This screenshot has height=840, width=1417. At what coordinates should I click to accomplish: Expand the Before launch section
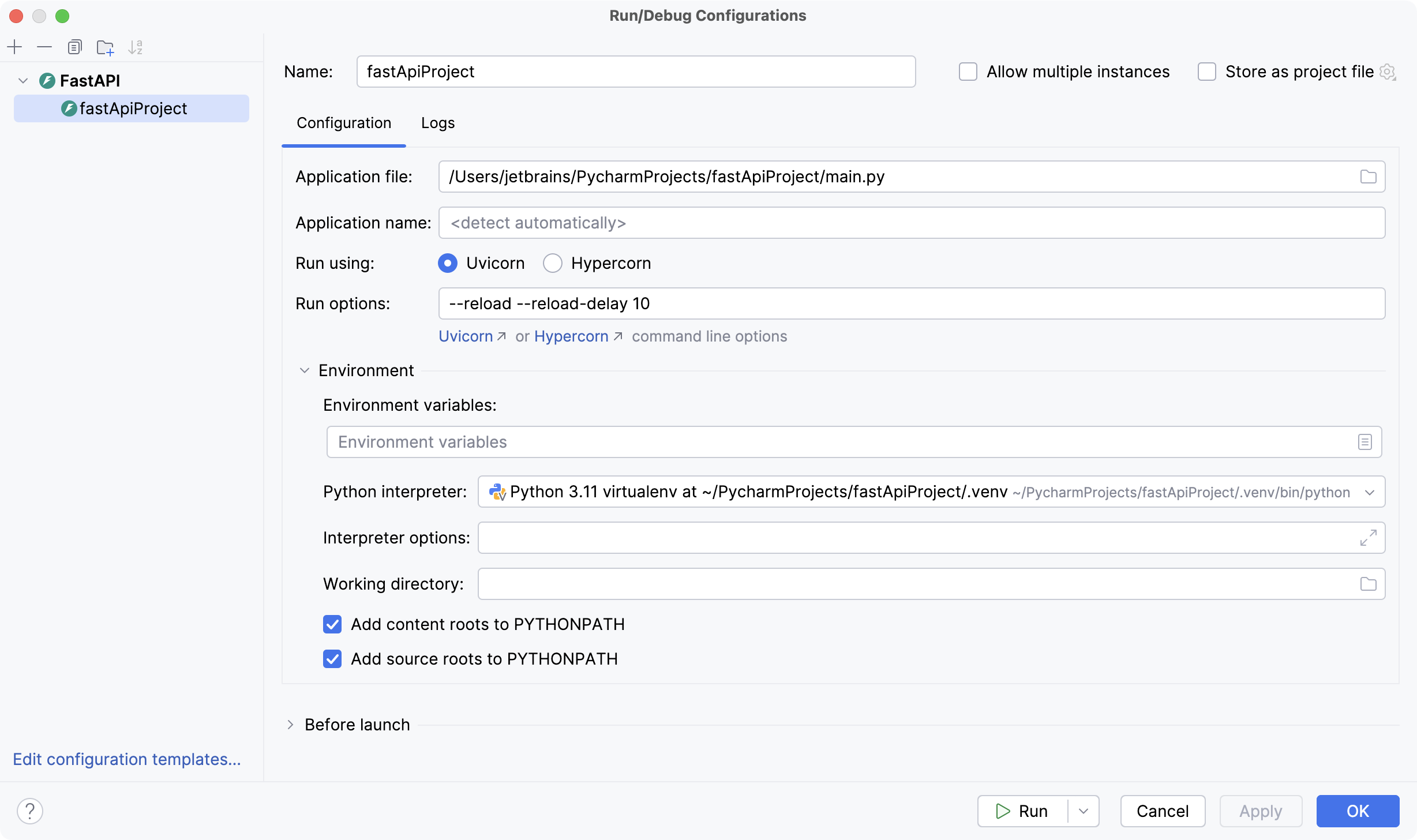(x=290, y=725)
